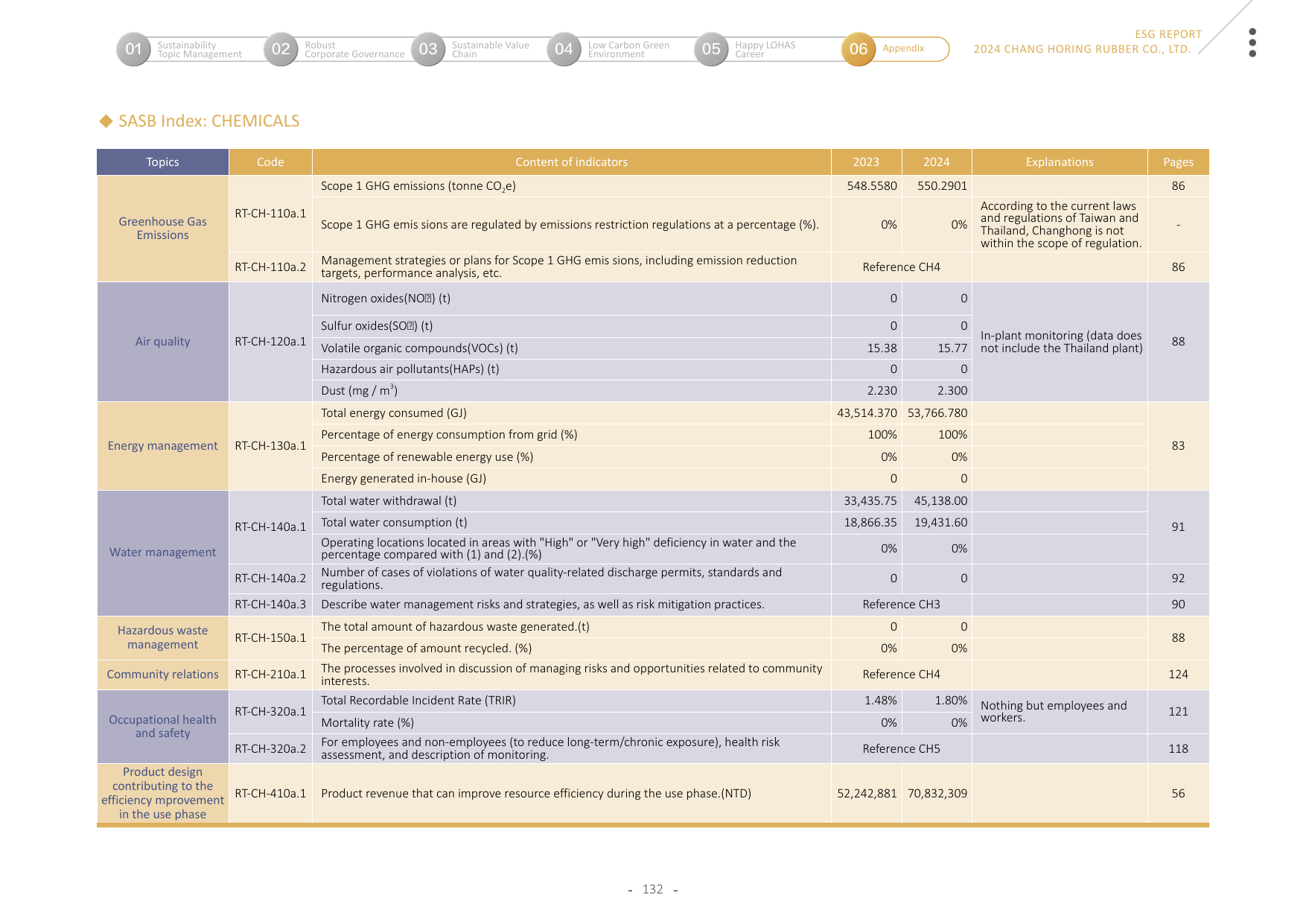Click the 01 chapter number circle
The width and height of the screenshot is (1306, 924).
point(133,49)
